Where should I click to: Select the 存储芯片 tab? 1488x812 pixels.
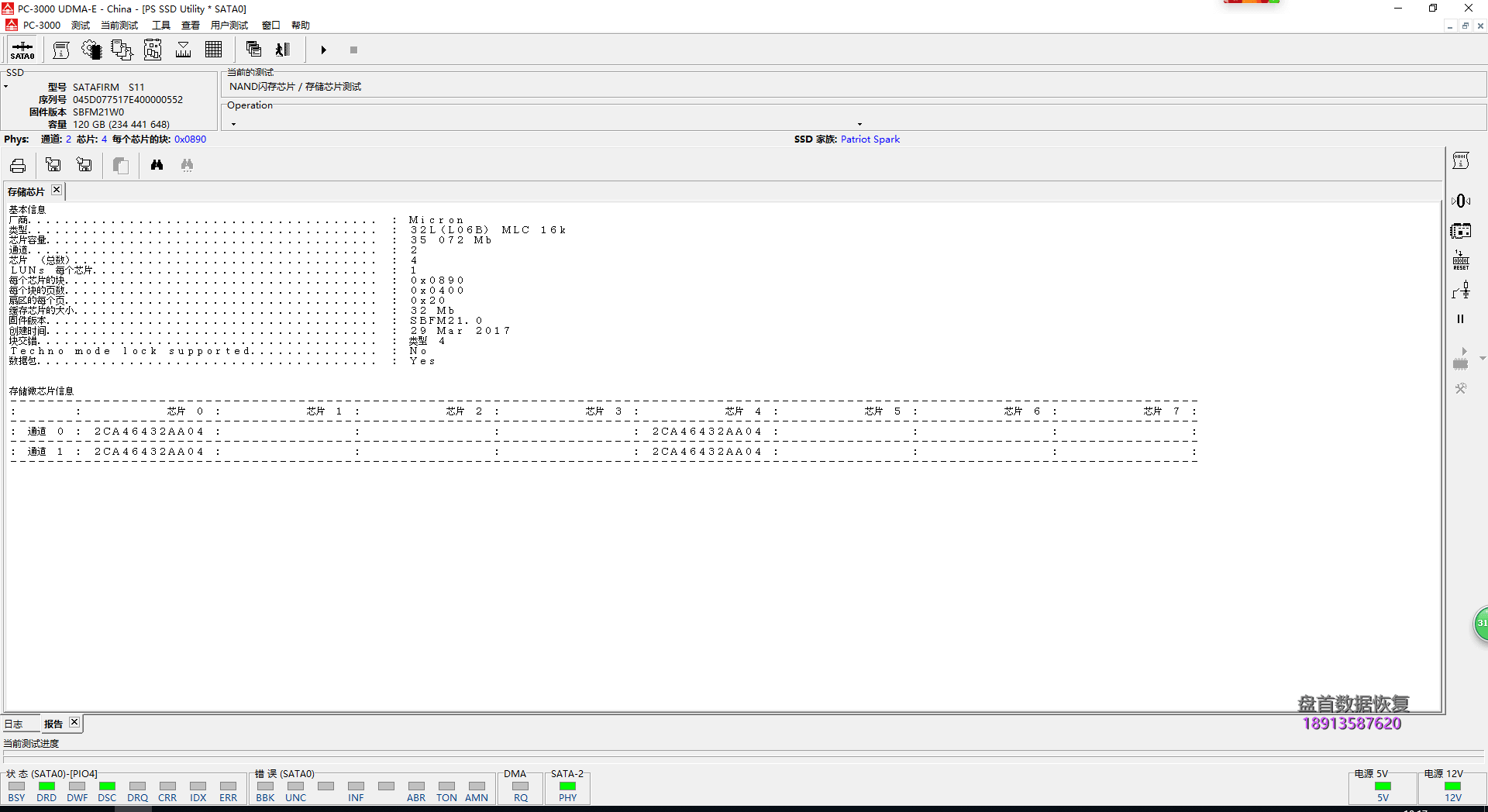[x=26, y=191]
